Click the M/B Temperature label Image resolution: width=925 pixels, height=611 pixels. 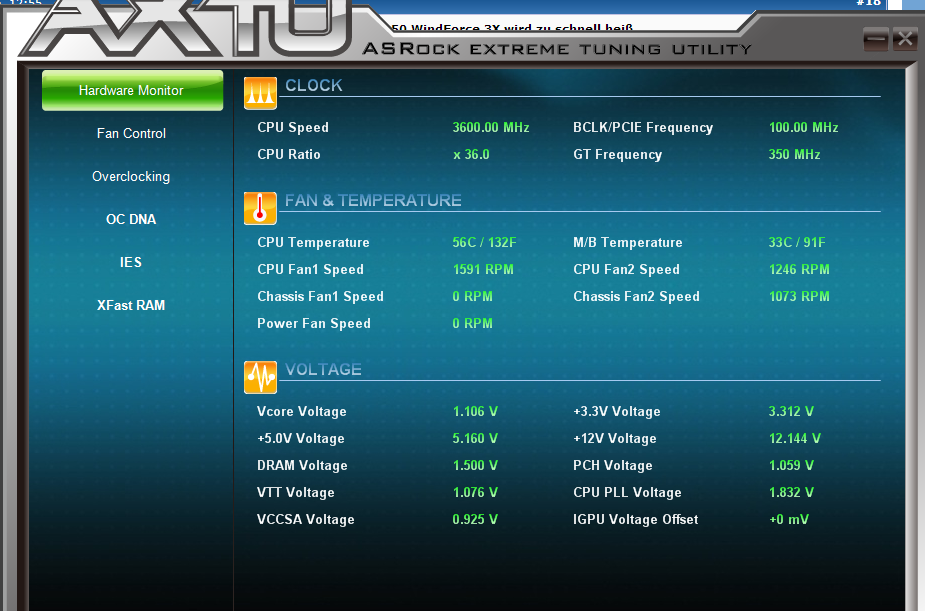[x=628, y=242]
